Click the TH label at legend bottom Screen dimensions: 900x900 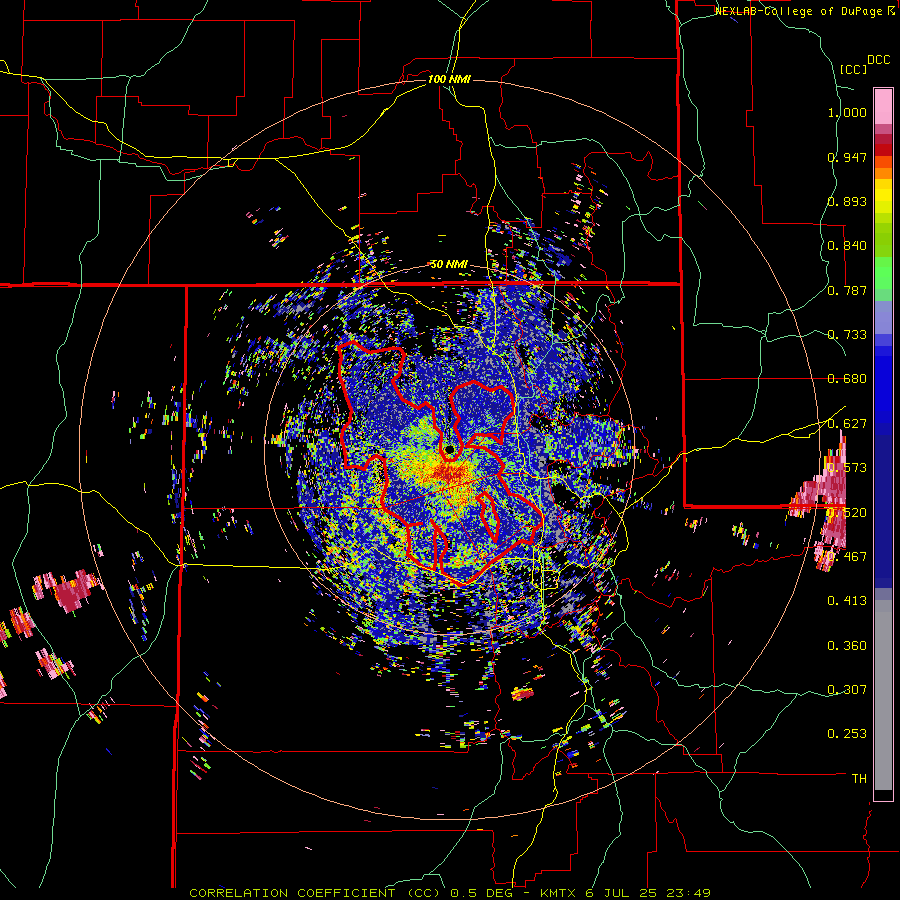pyautogui.click(x=859, y=778)
